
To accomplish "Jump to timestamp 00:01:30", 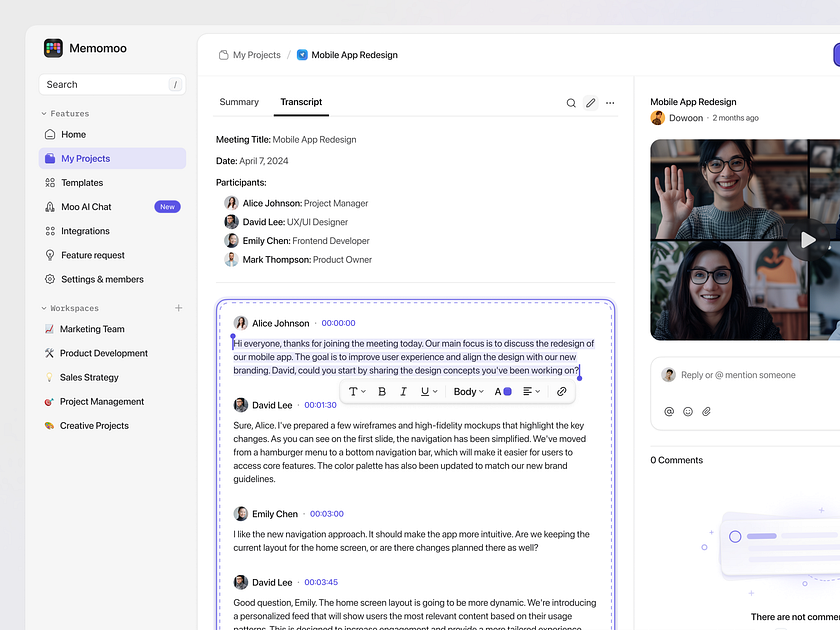I will coord(320,405).
